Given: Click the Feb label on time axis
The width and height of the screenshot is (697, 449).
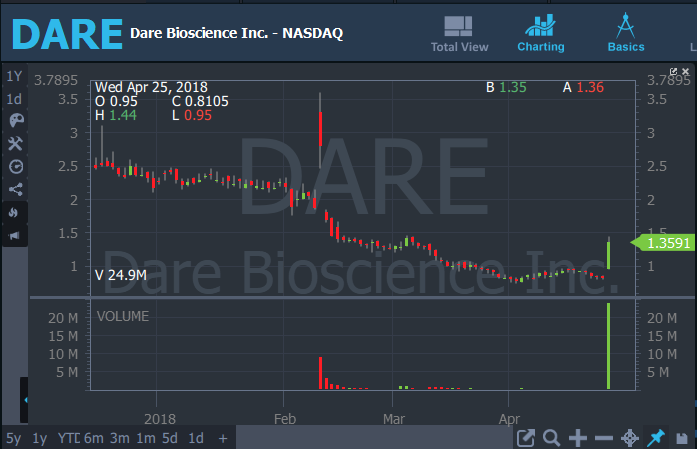Looking at the screenshot, I should 285,419.
